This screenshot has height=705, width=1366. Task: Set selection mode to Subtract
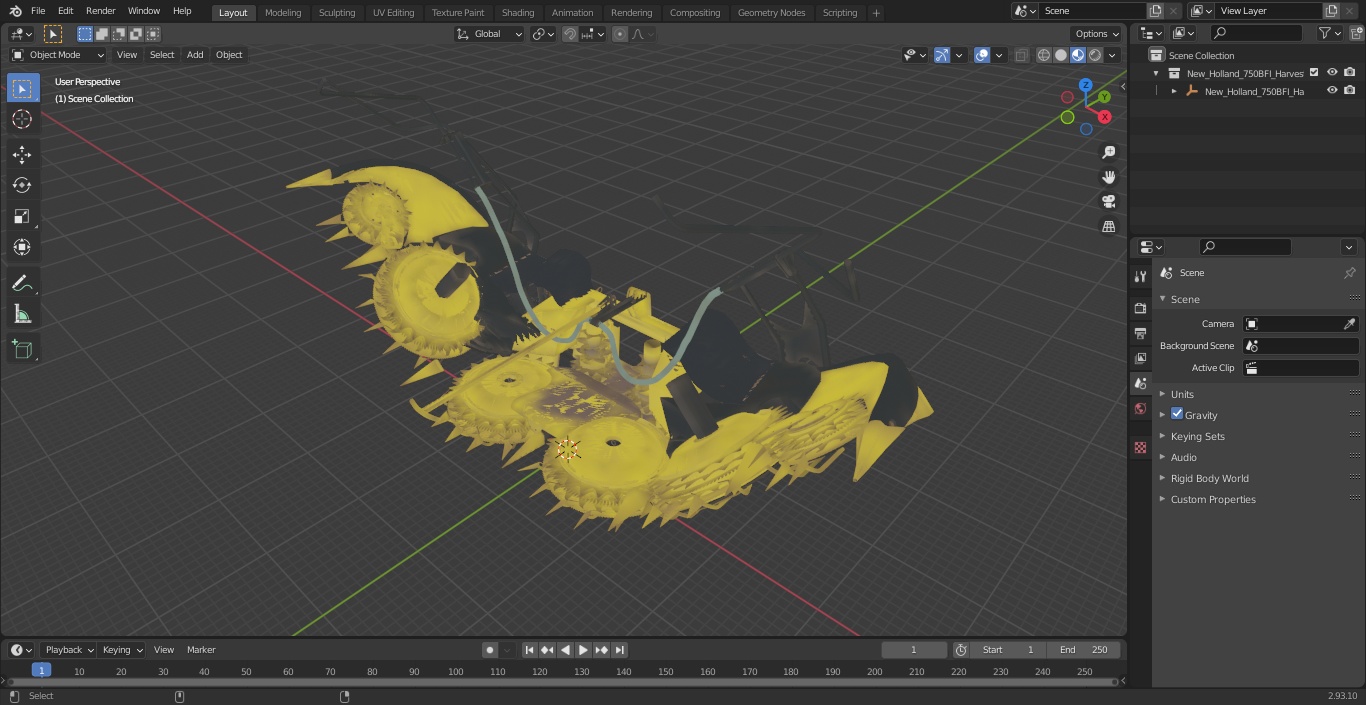click(119, 34)
